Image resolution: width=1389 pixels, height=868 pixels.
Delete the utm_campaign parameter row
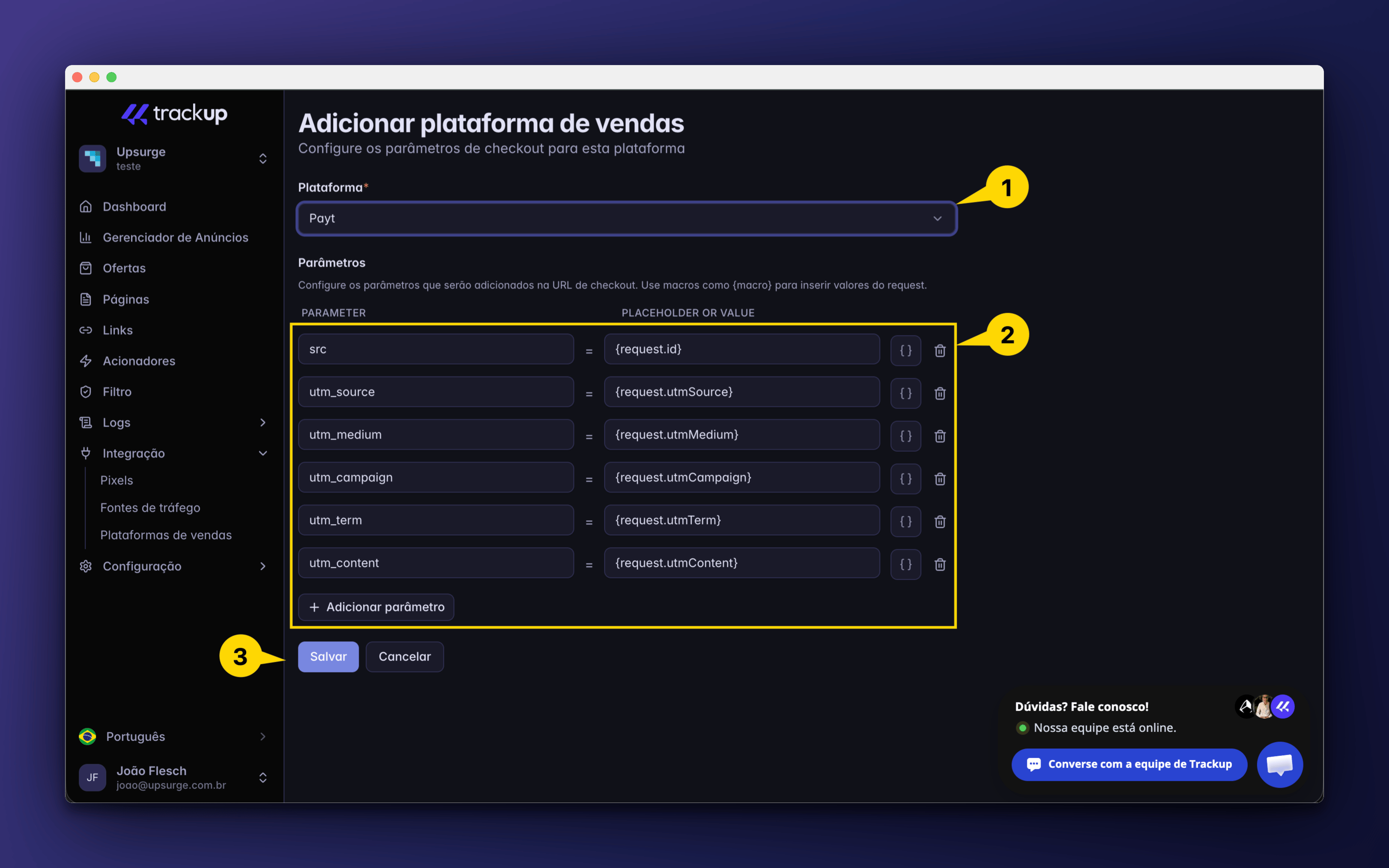coord(940,479)
